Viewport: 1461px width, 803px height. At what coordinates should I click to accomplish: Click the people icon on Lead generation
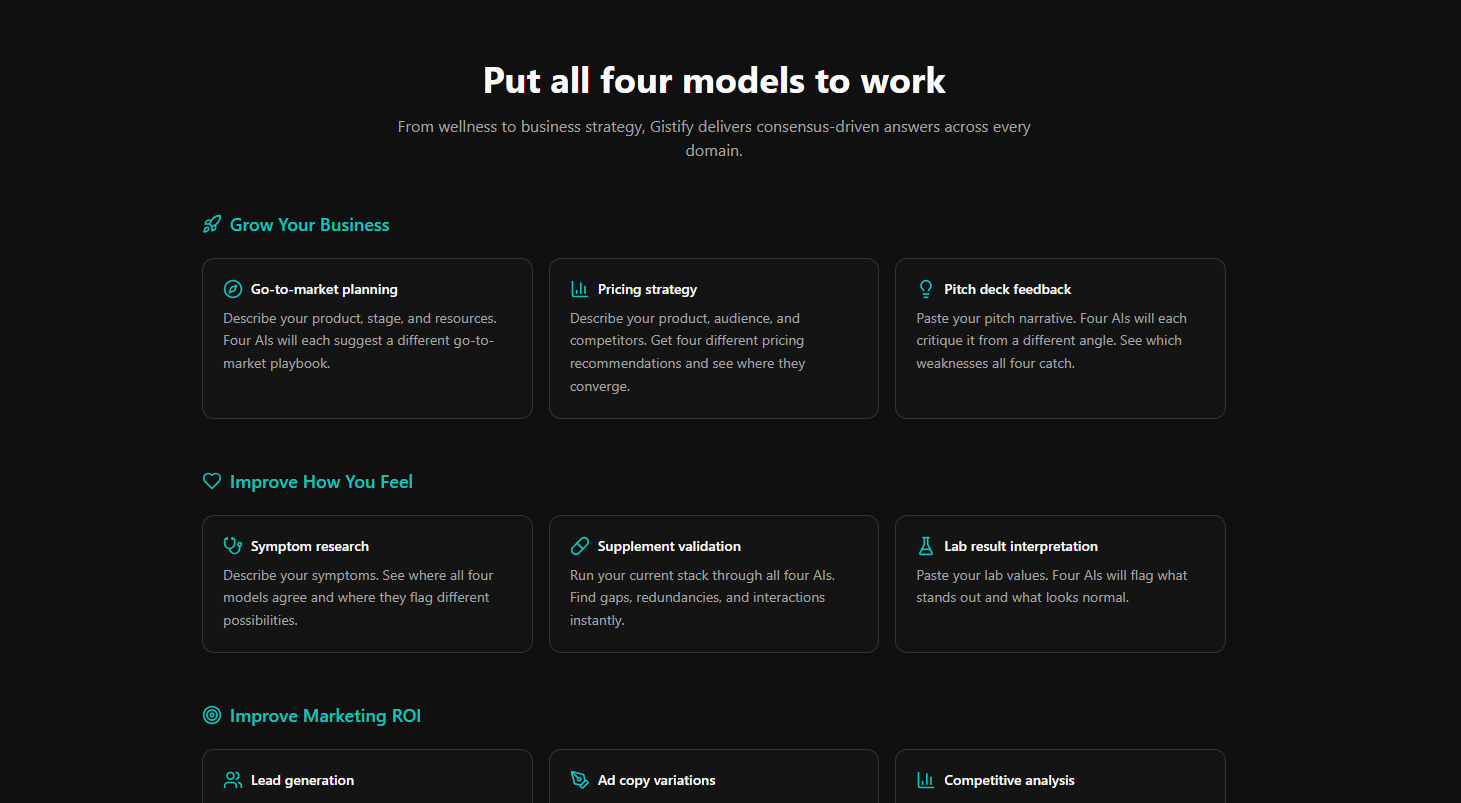(x=233, y=780)
